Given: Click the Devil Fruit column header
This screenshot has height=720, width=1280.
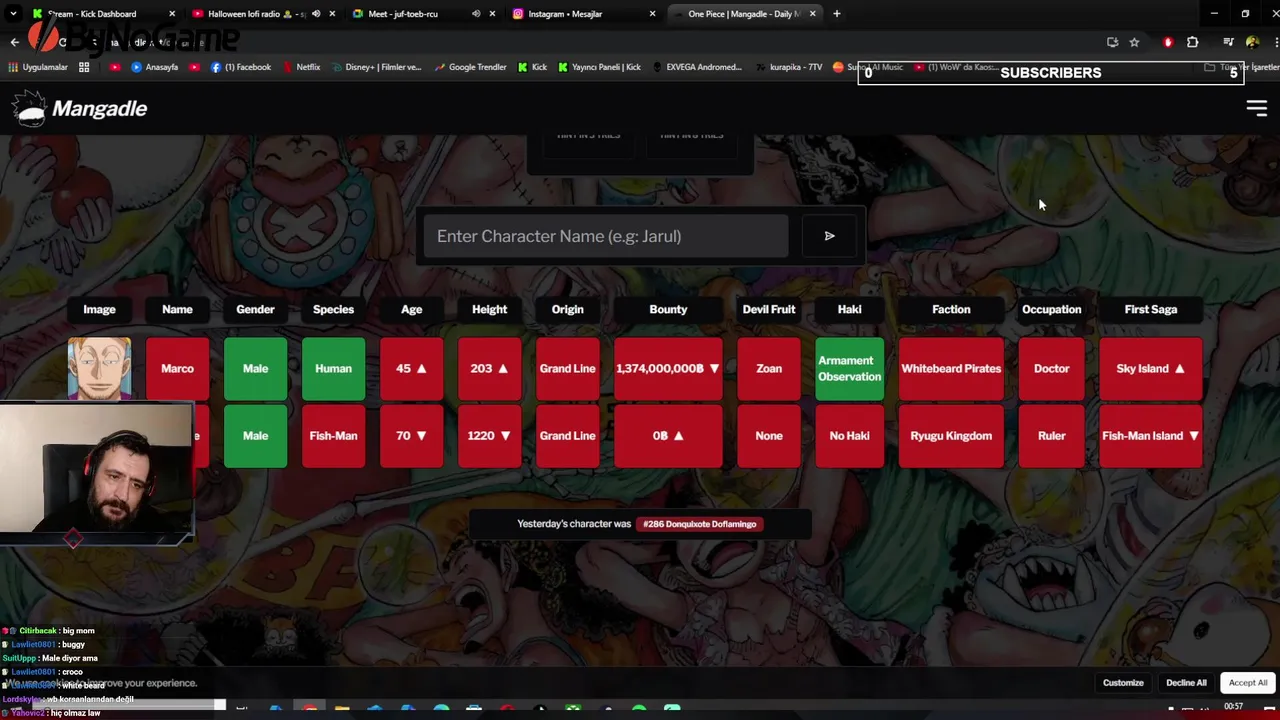Looking at the screenshot, I should point(769,309).
